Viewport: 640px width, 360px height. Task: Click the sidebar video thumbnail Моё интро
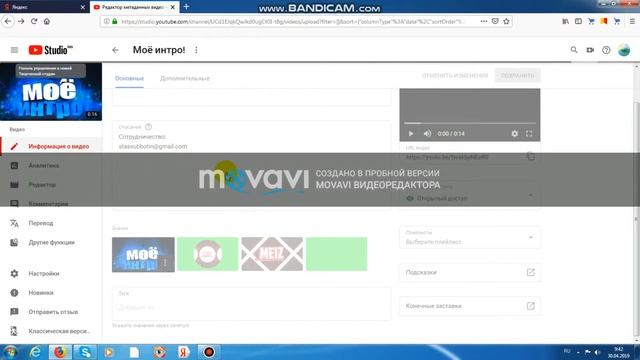(x=51, y=91)
